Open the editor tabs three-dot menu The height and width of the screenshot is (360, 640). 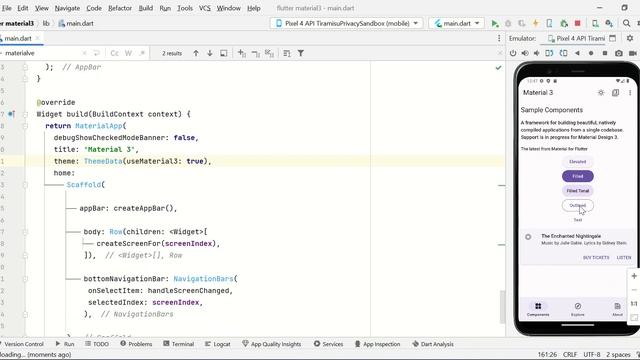point(499,38)
